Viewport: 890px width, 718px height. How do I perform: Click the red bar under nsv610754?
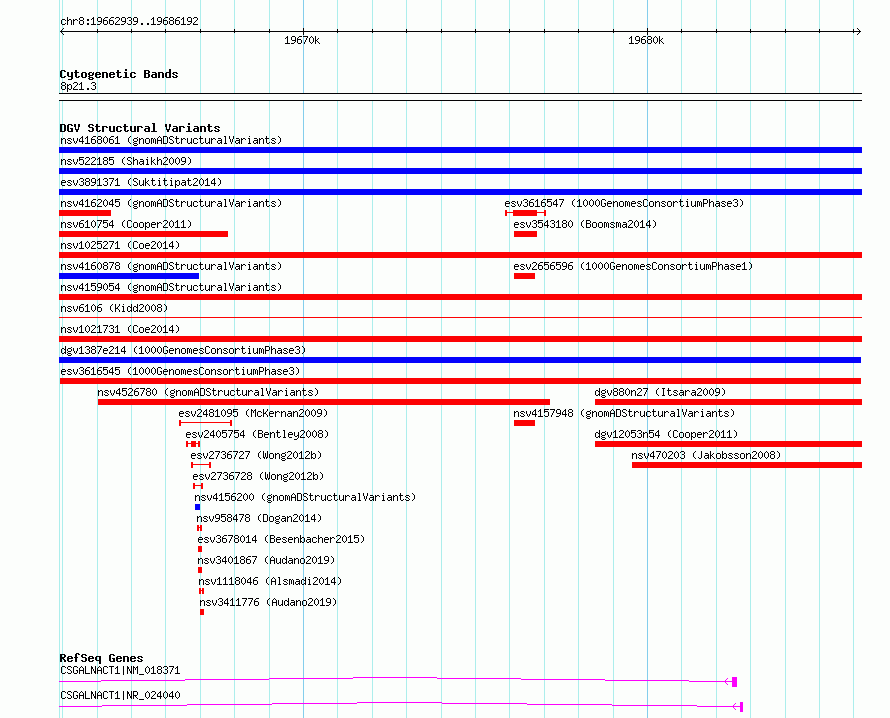click(x=144, y=234)
